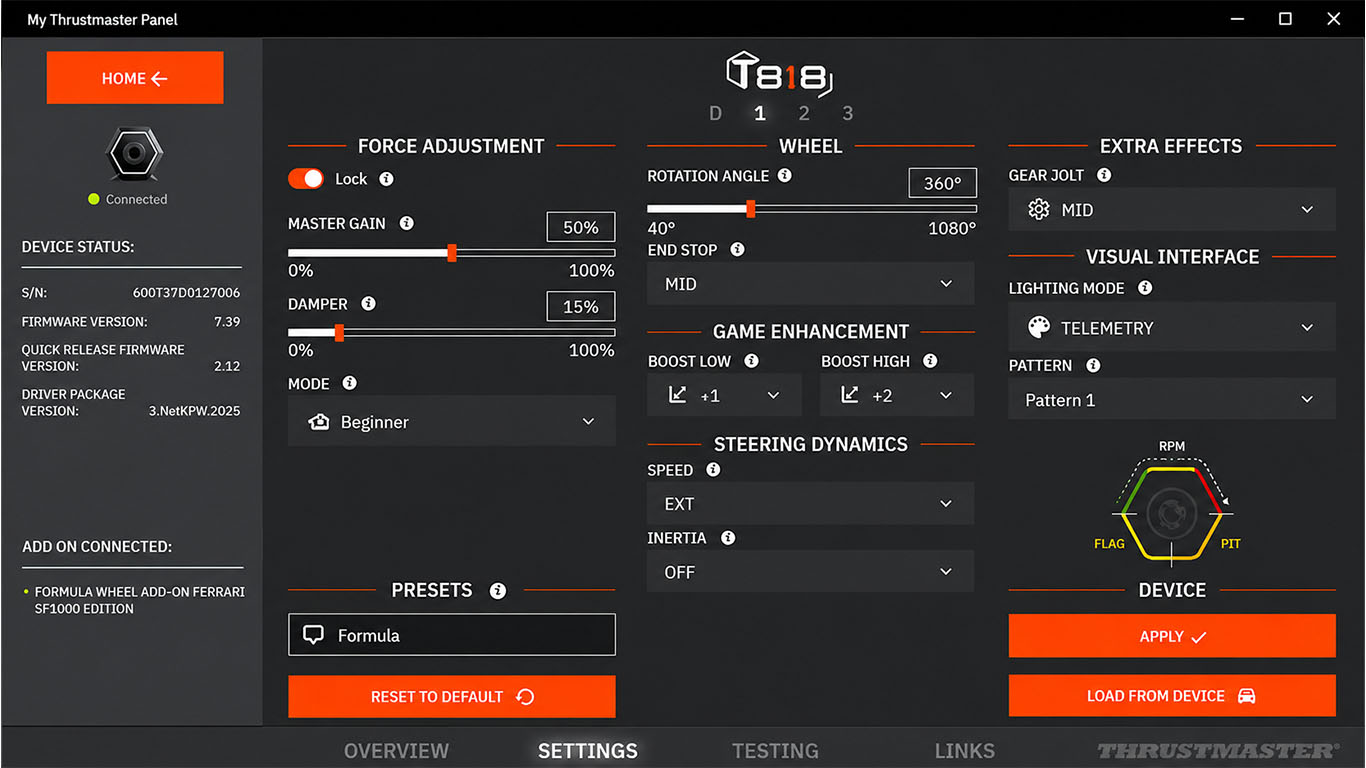Click the Damper info icon
This screenshot has width=1366, height=768.
click(369, 304)
